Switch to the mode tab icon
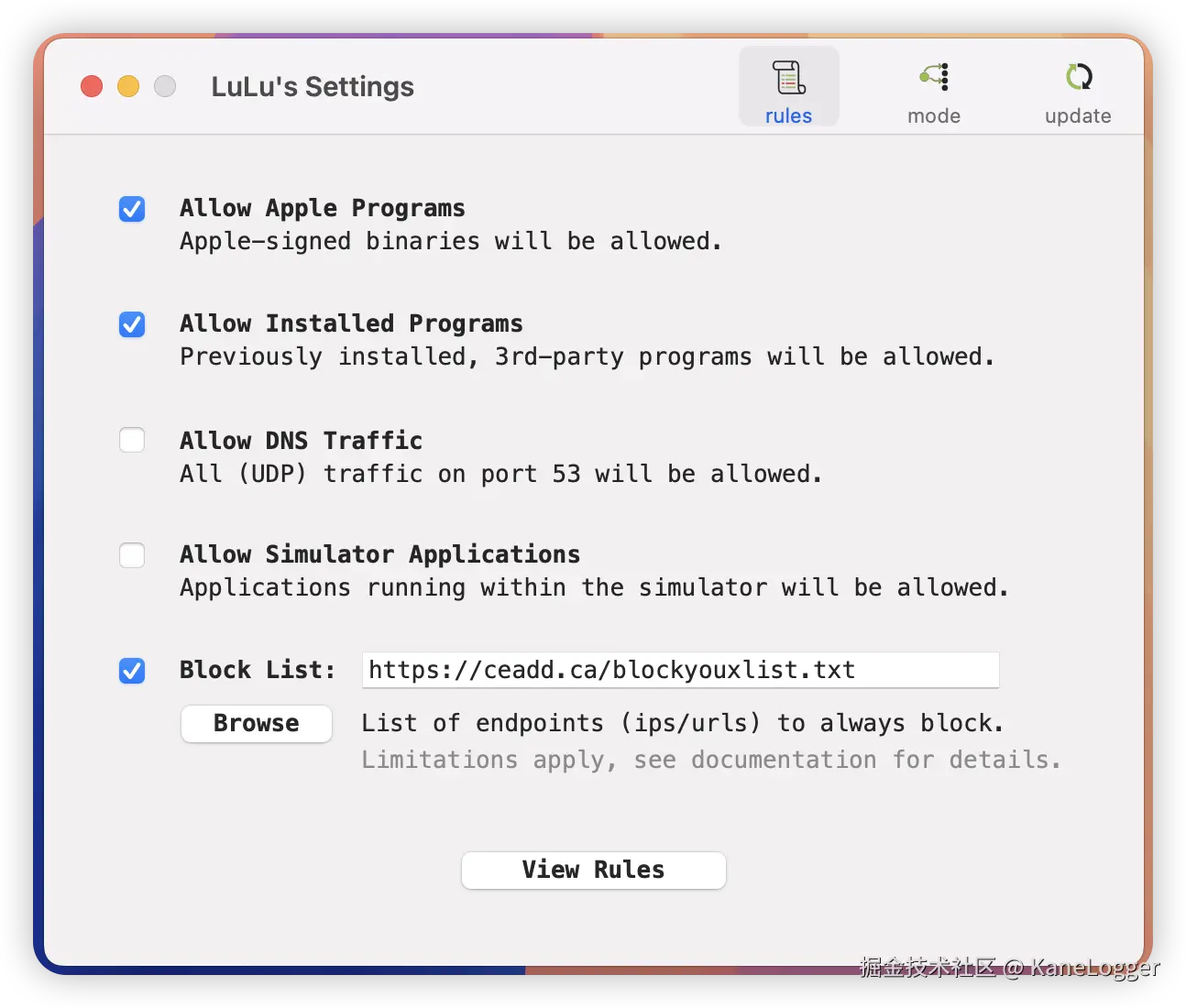Viewport: 1186px width, 1008px height. tap(934, 77)
